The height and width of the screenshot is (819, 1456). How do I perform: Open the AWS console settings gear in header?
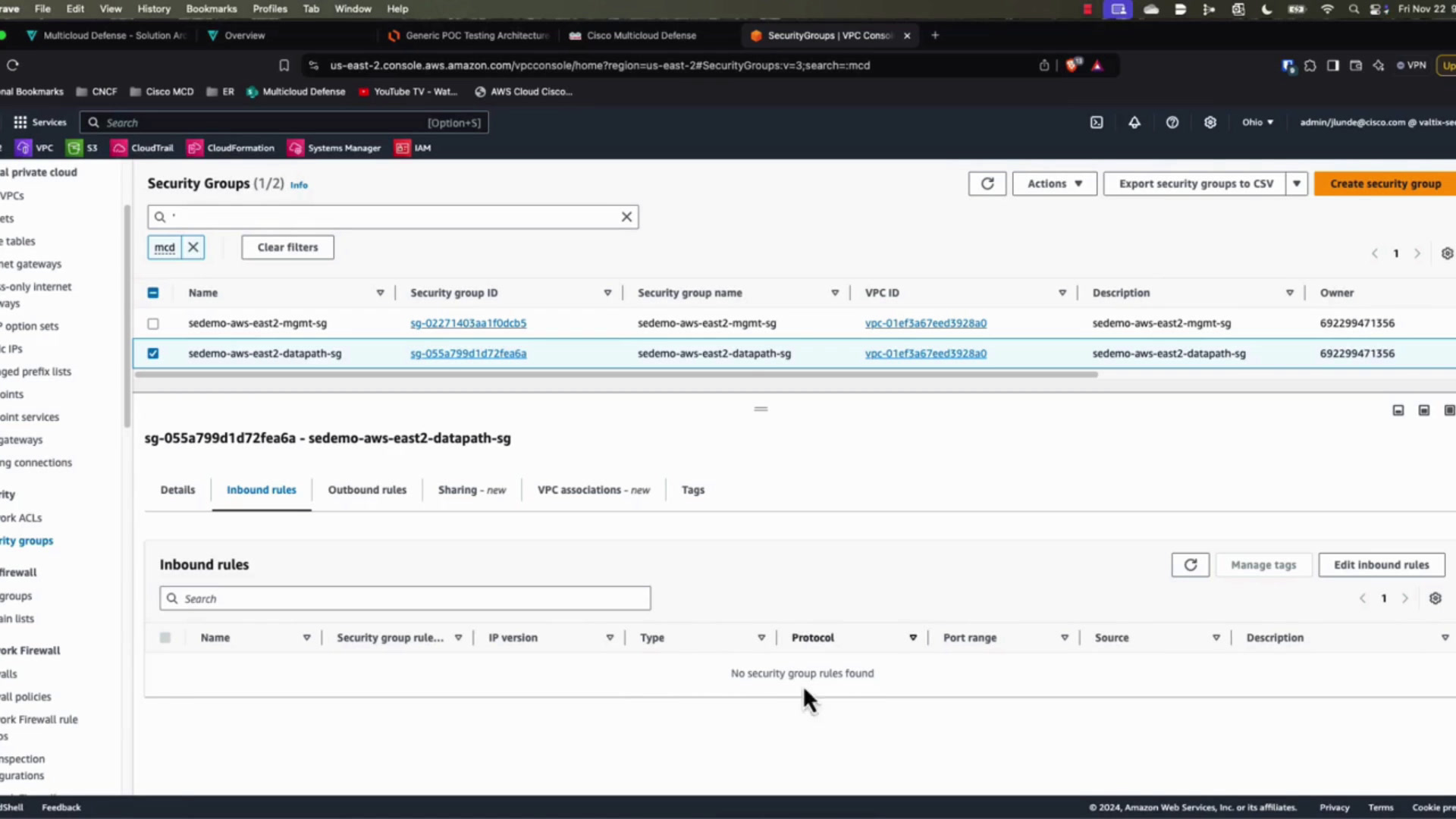click(x=1210, y=122)
